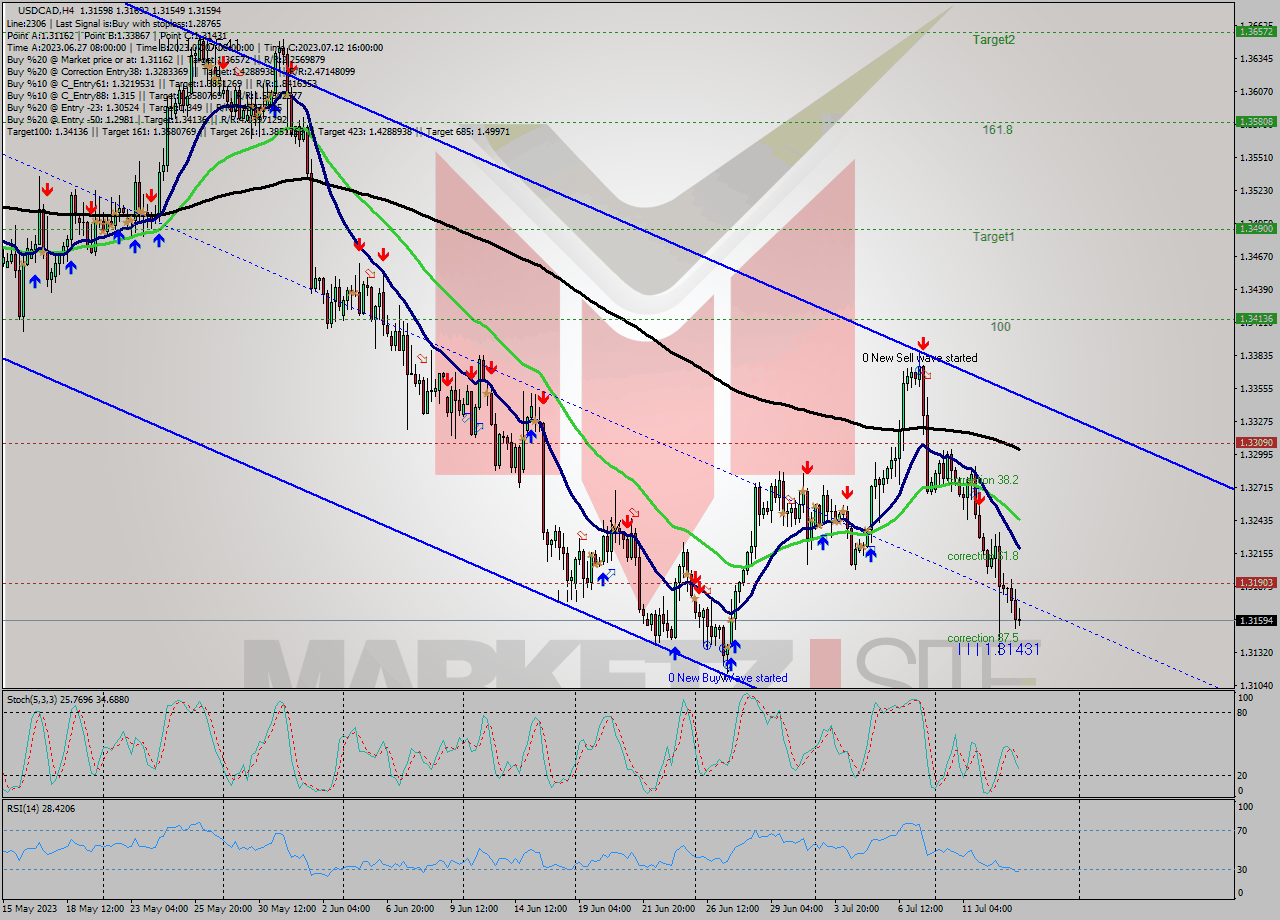Click the 1.31320 price axis value

[1256, 653]
